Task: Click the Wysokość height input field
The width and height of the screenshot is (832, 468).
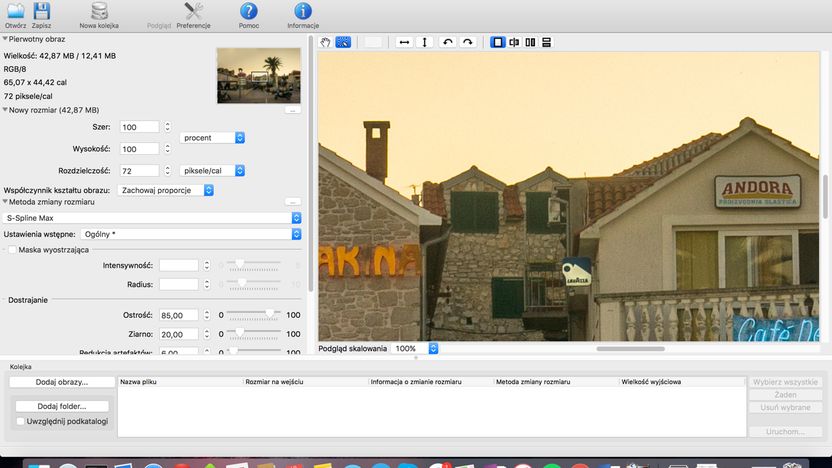Action: pyautogui.click(x=139, y=149)
